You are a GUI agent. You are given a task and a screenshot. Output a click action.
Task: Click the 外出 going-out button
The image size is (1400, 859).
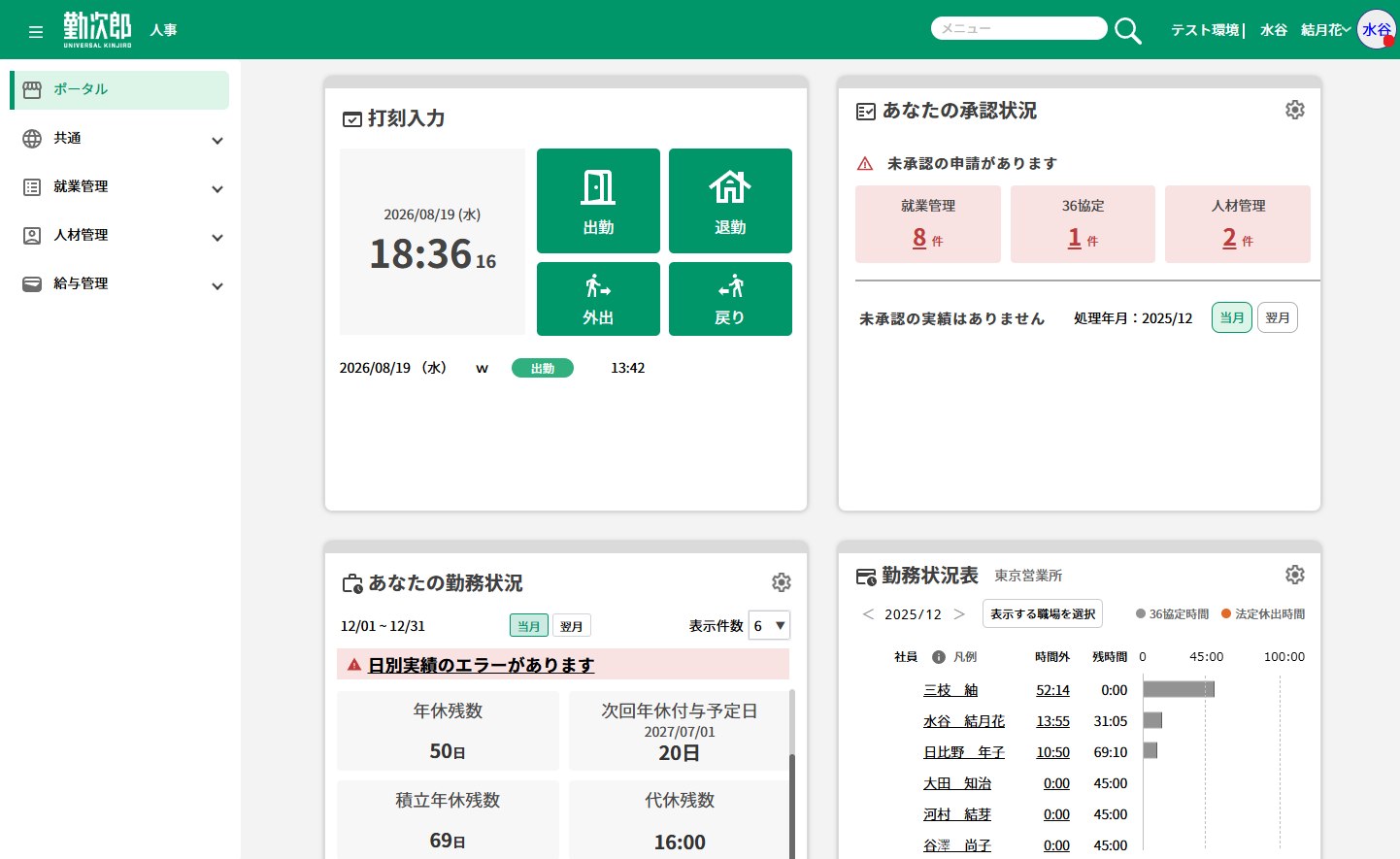pos(598,299)
